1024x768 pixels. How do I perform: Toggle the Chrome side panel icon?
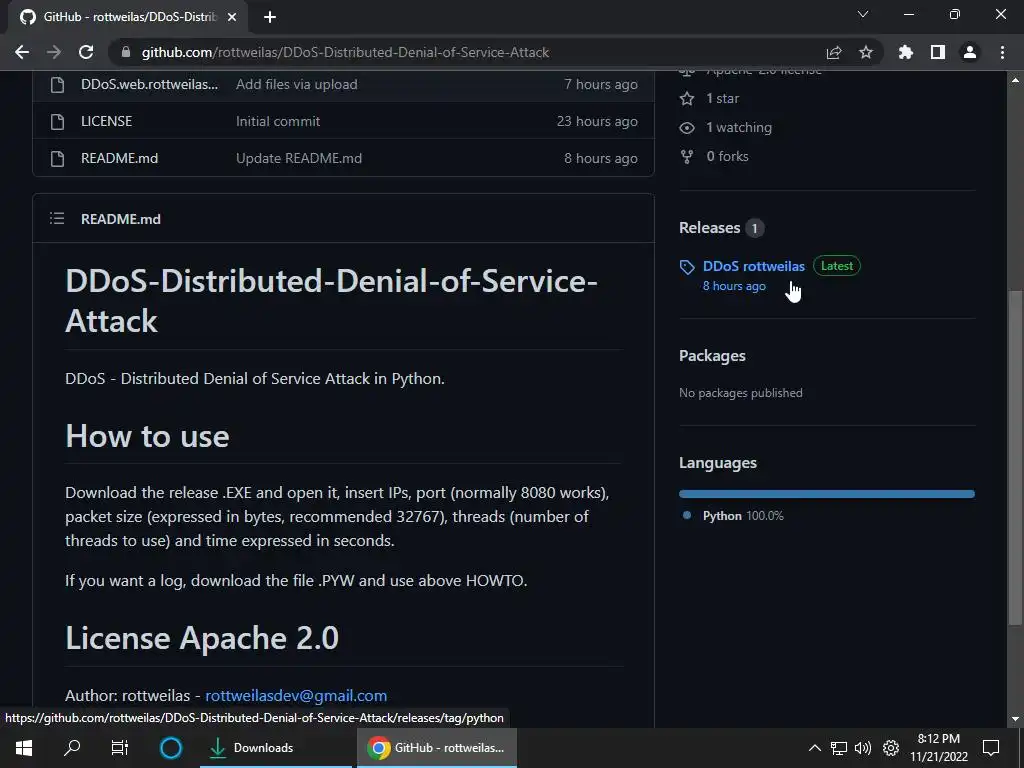tap(937, 52)
